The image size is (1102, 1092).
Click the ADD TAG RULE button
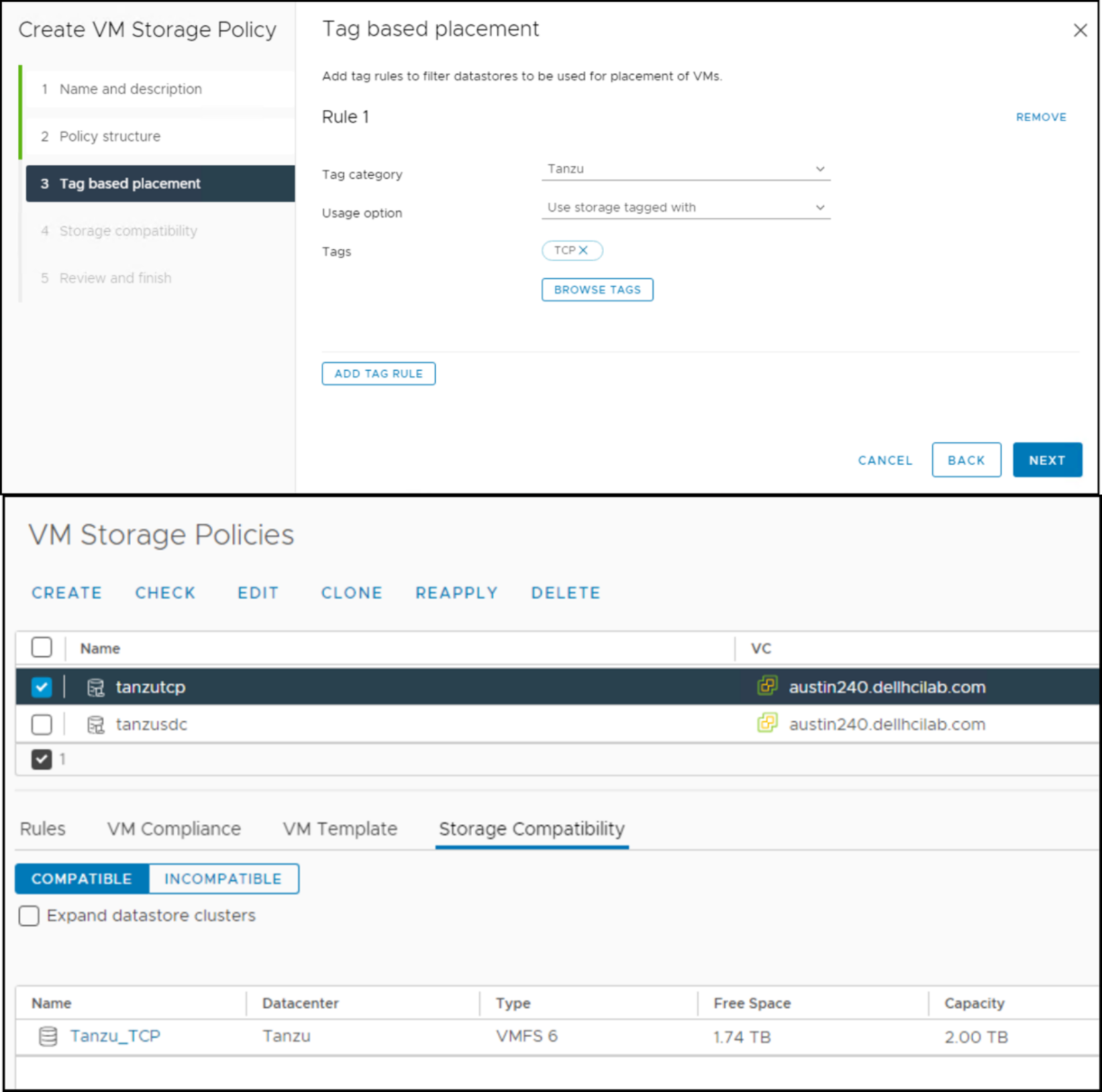[x=378, y=373]
